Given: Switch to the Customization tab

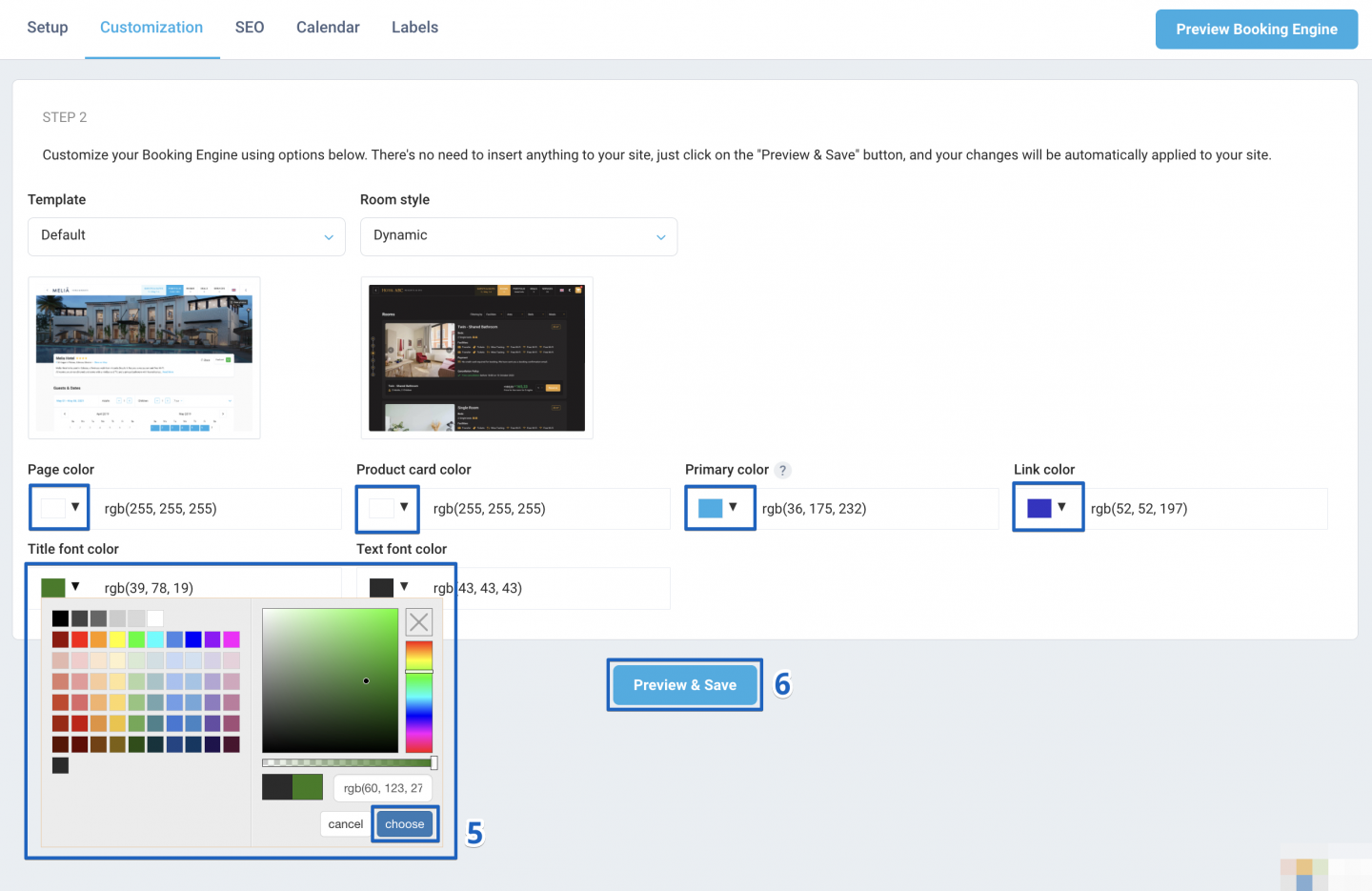Looking at the screenshot, I should point(151,28).
